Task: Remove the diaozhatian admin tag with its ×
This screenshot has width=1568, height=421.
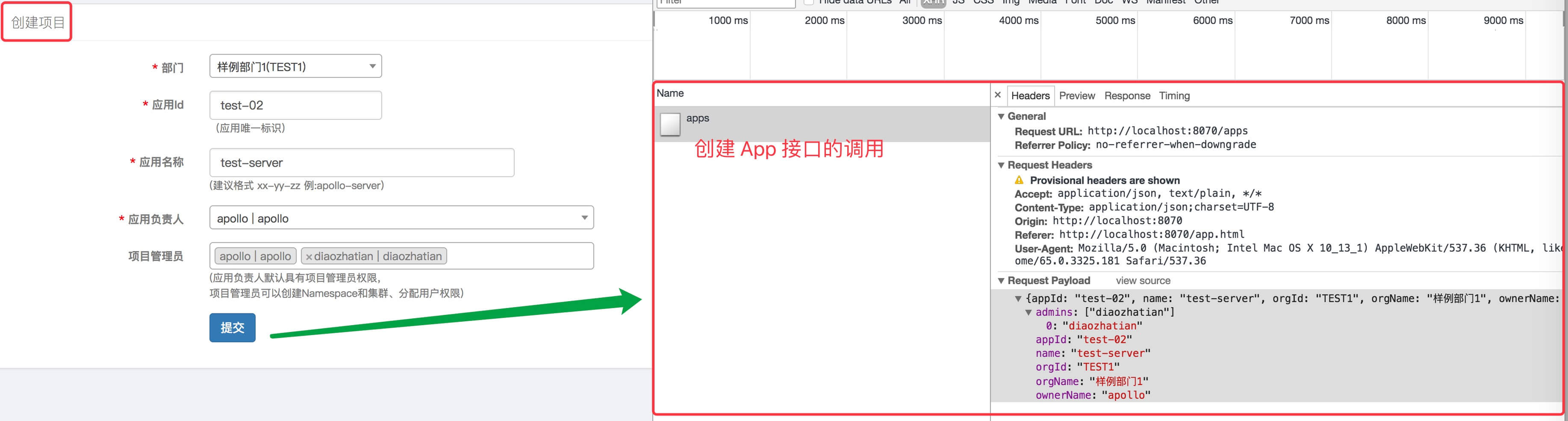Action: point(309,257)
